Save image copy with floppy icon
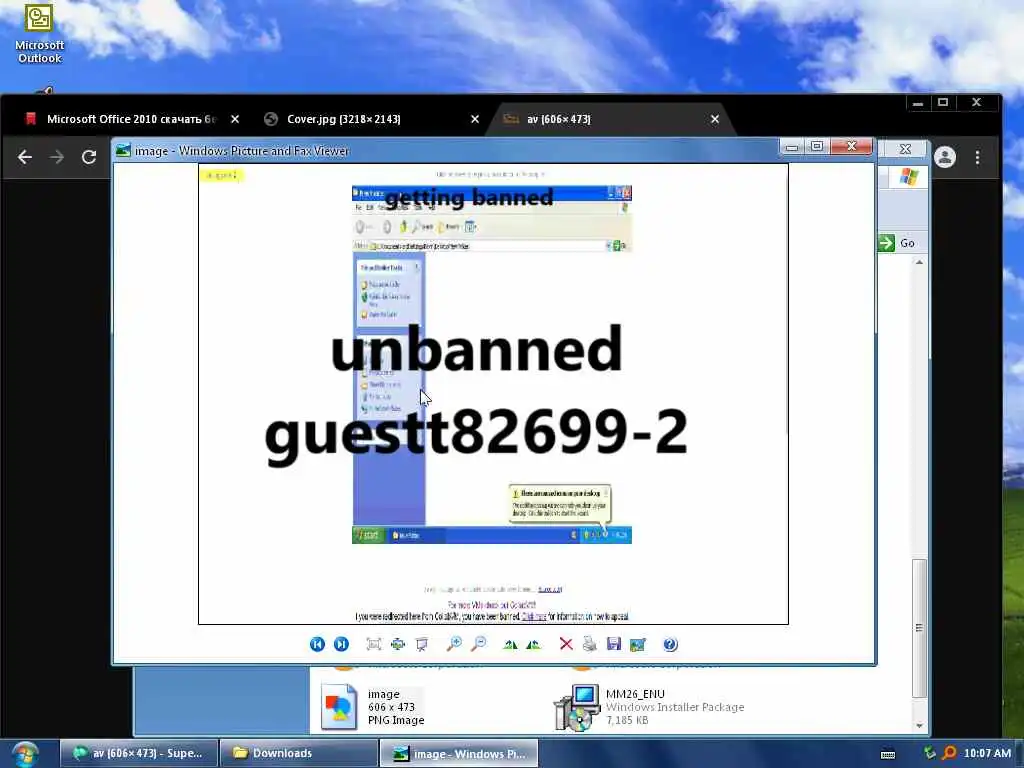The height and width of the screenshot is (768, 1024). click(614, 645)
